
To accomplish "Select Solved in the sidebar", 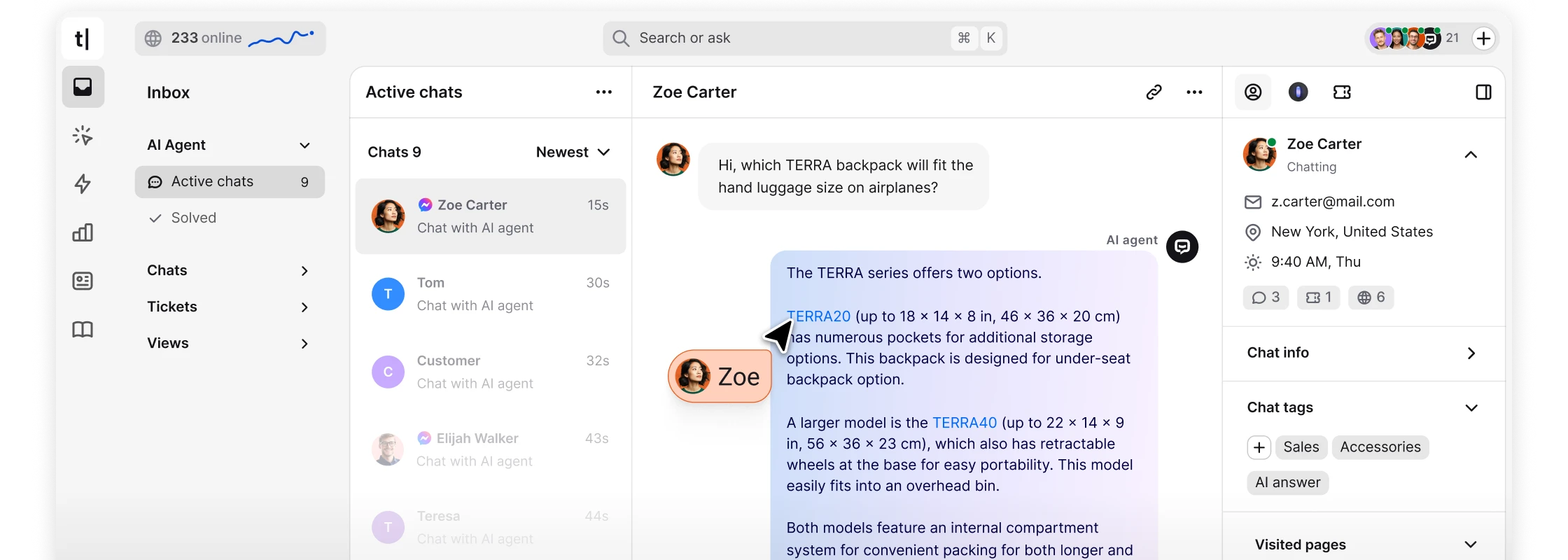I will pyautogui.click(x=230, y=218).
